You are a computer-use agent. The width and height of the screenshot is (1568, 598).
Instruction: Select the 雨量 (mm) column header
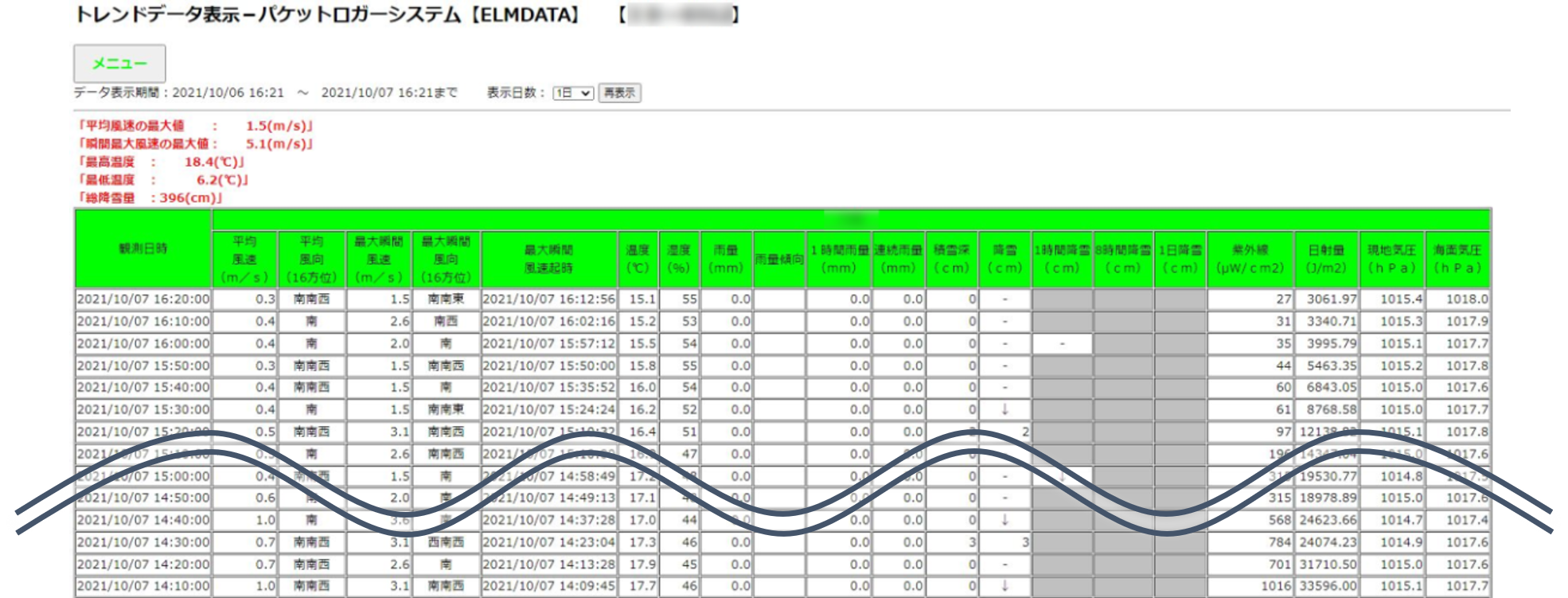tap(726, 260)
